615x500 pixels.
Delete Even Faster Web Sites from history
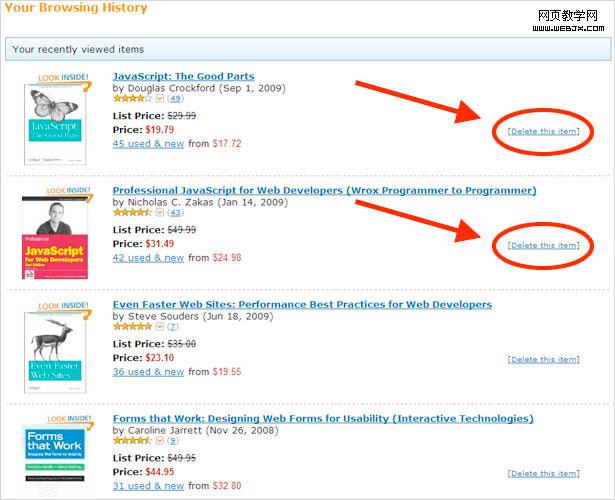click(543, 359)
